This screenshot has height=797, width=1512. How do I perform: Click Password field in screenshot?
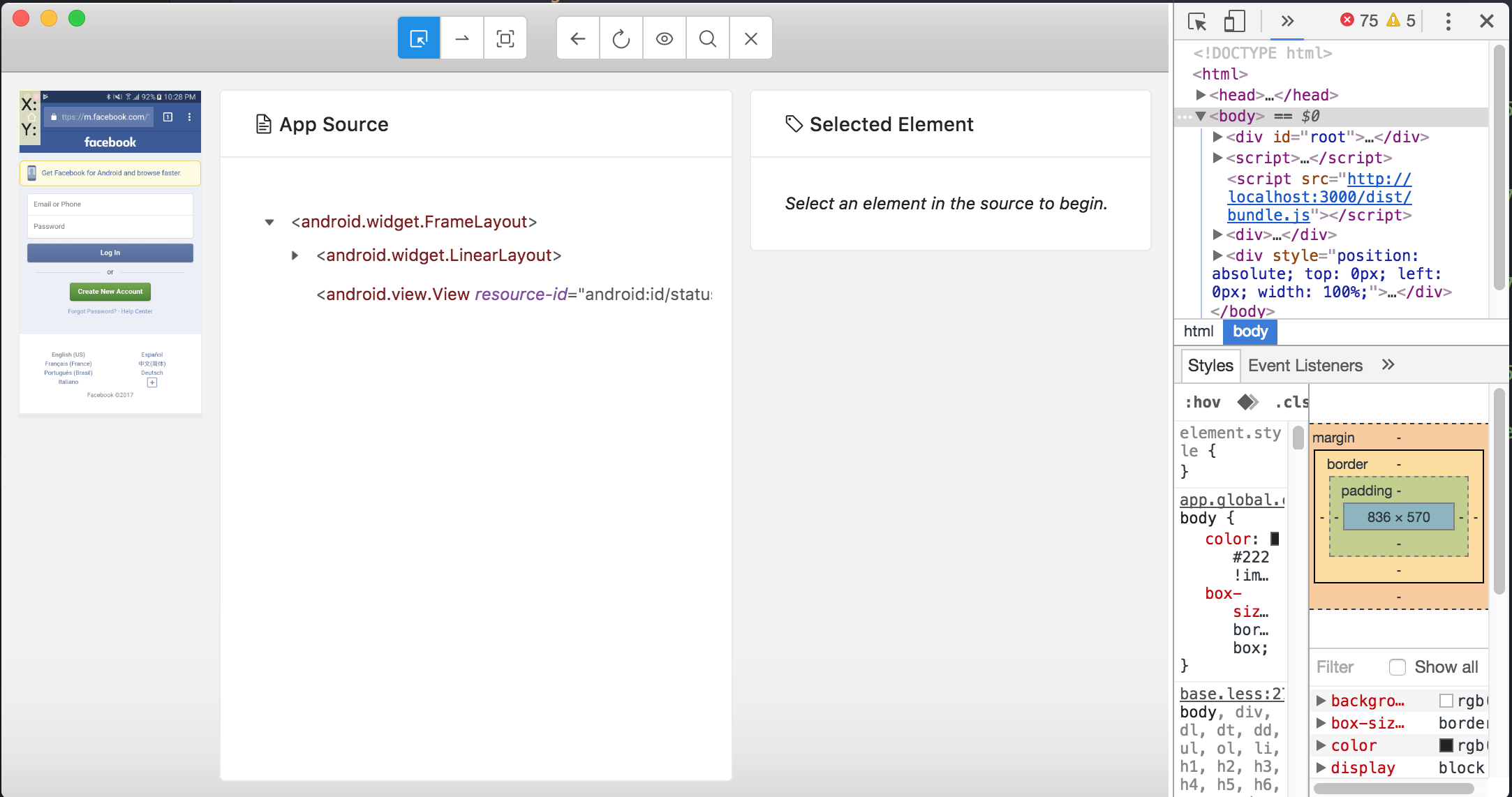click(110, 227)
